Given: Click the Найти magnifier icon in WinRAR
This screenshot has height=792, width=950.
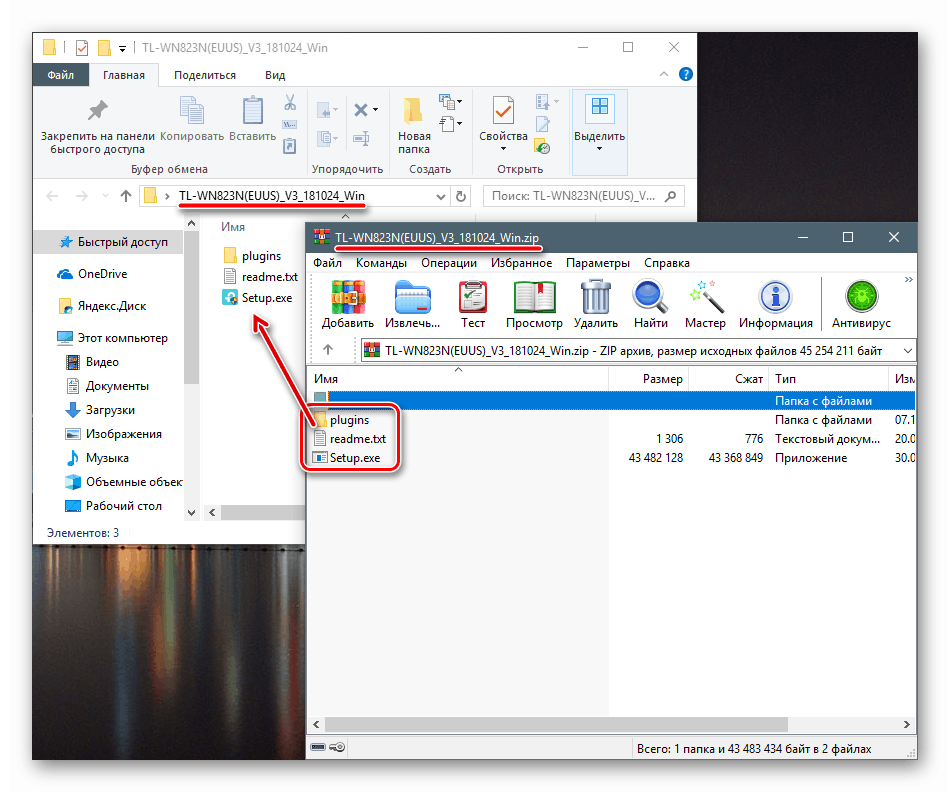Looking at the screenshot, I should click(650, 297).
